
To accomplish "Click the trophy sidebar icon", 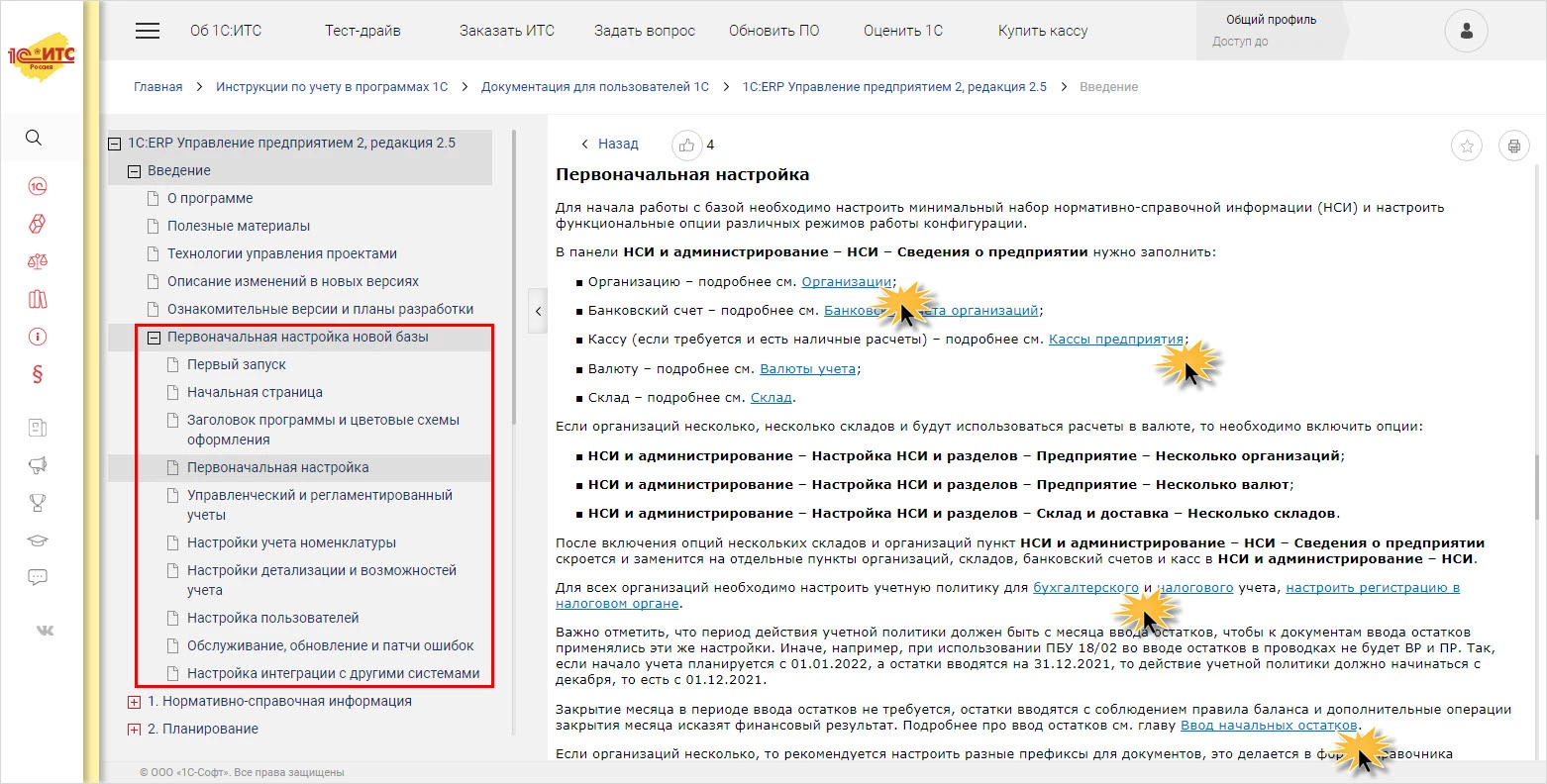I will pos(38,503).
